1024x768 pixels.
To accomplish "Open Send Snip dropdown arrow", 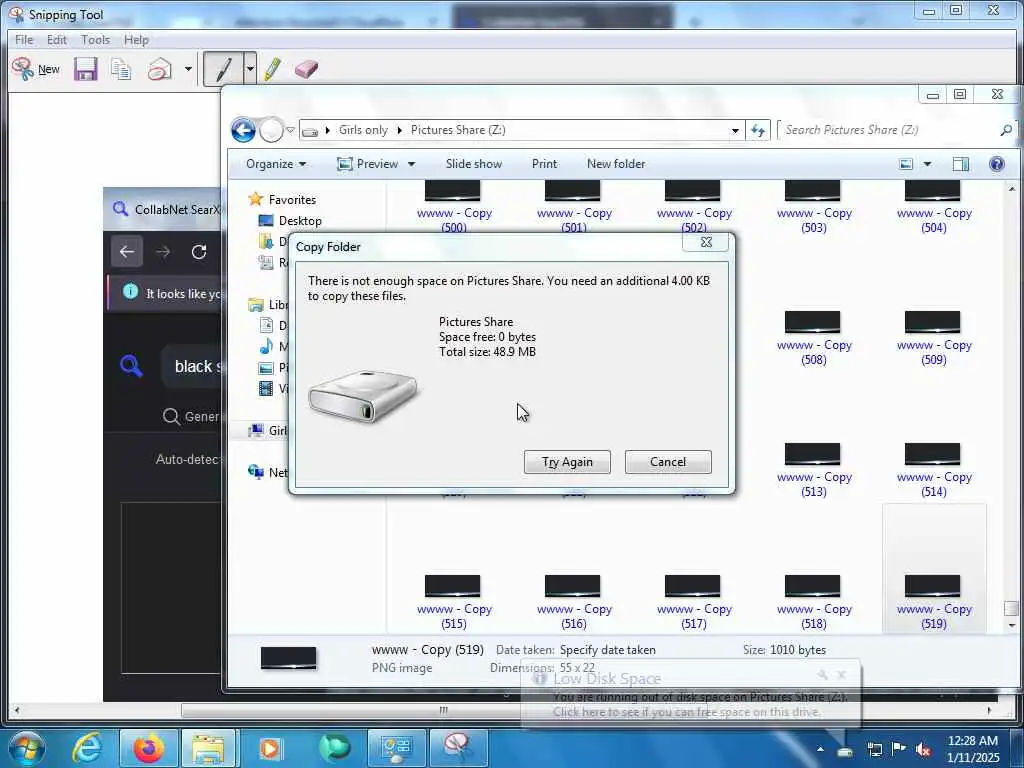I will 188,69.
